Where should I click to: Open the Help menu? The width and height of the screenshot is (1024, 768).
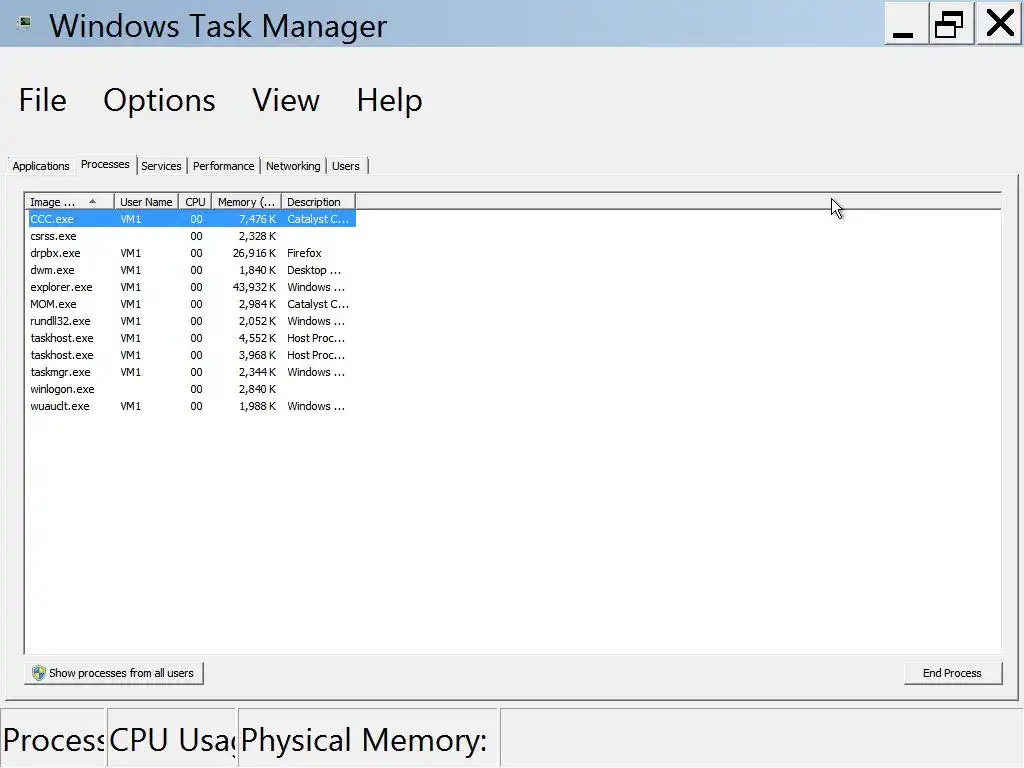pyautogui.click(x=389, y=100)
